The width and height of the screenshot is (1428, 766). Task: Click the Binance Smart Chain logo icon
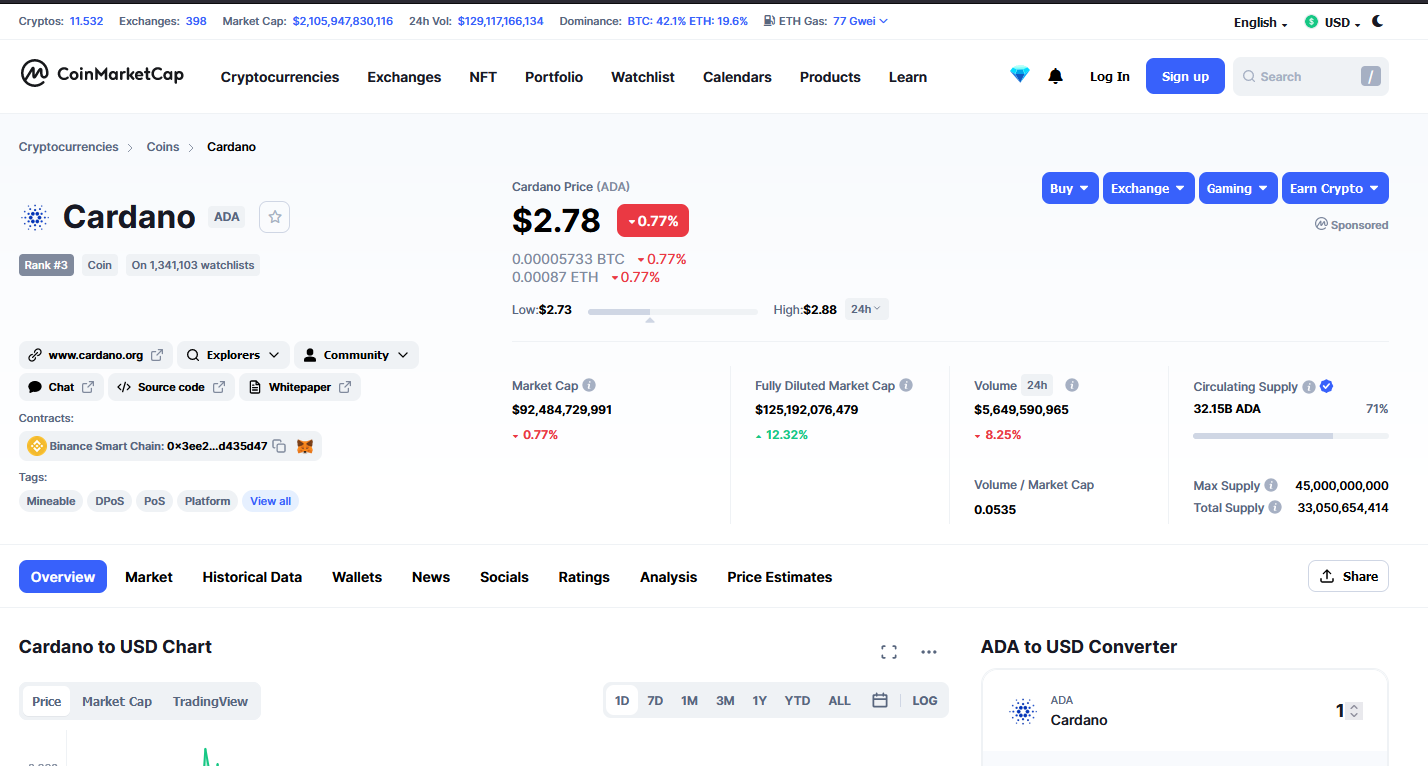37,446
